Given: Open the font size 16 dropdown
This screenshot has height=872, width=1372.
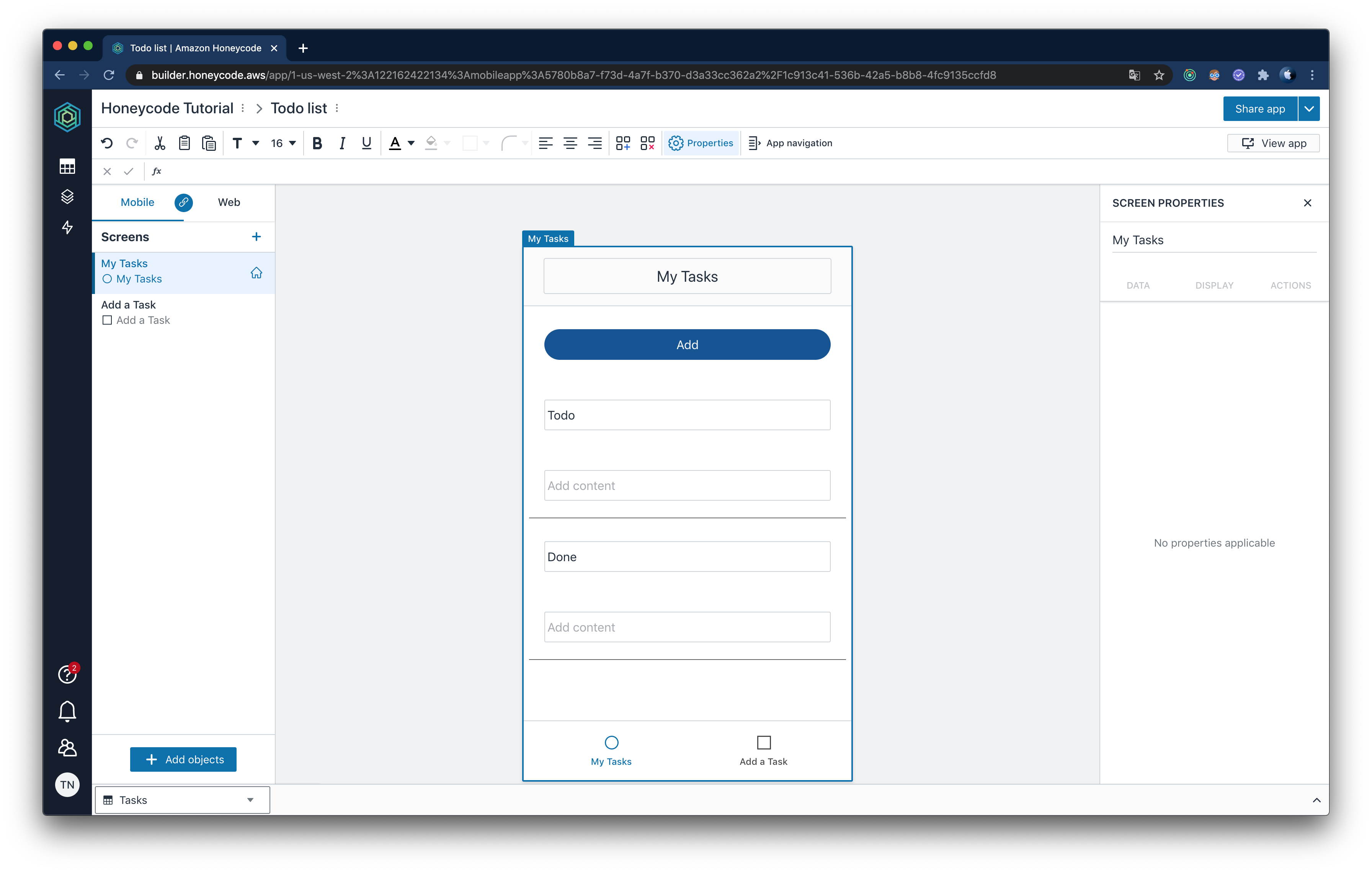Looking at the screenshot, I should pyautogui.click(x=283, y=143).
